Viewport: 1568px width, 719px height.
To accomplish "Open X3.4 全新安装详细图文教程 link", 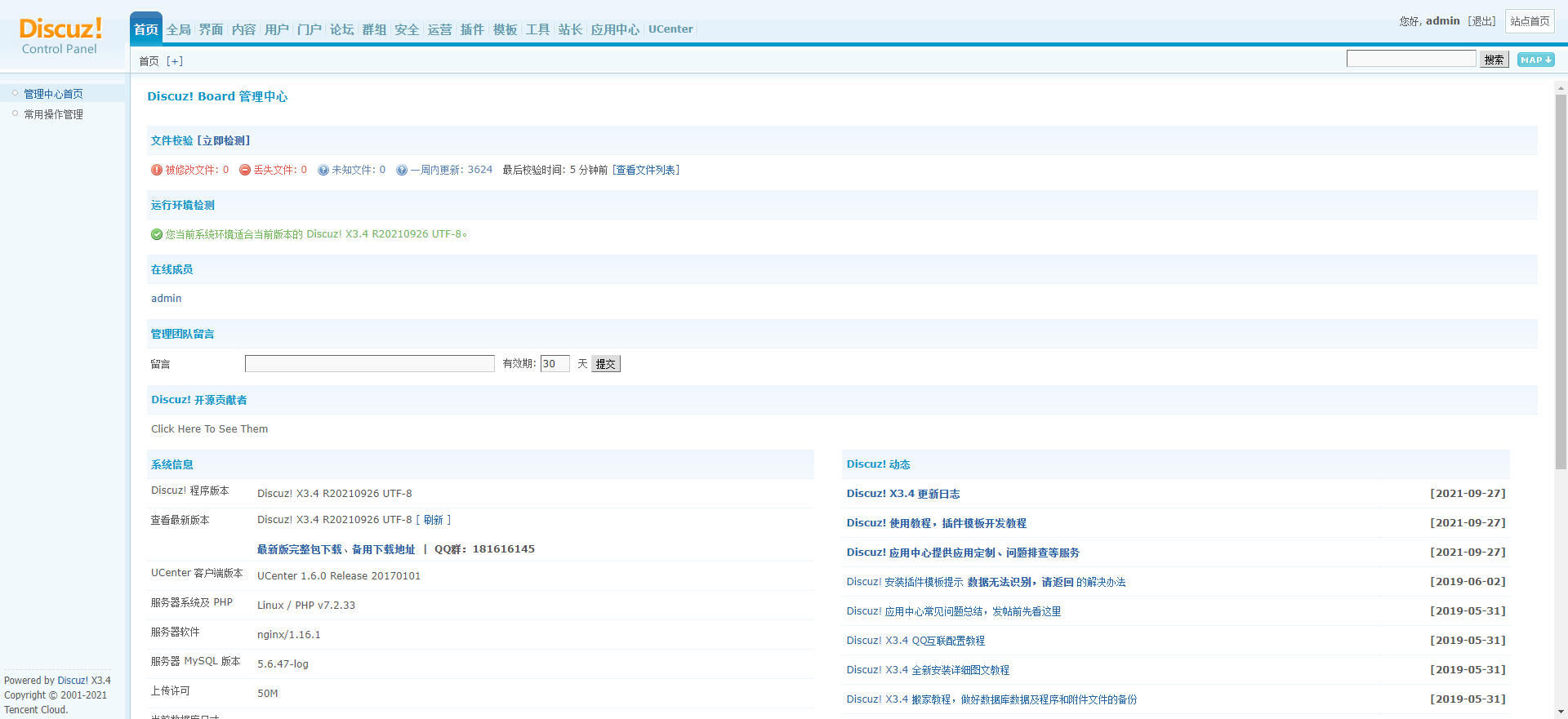I will (928, 670).
